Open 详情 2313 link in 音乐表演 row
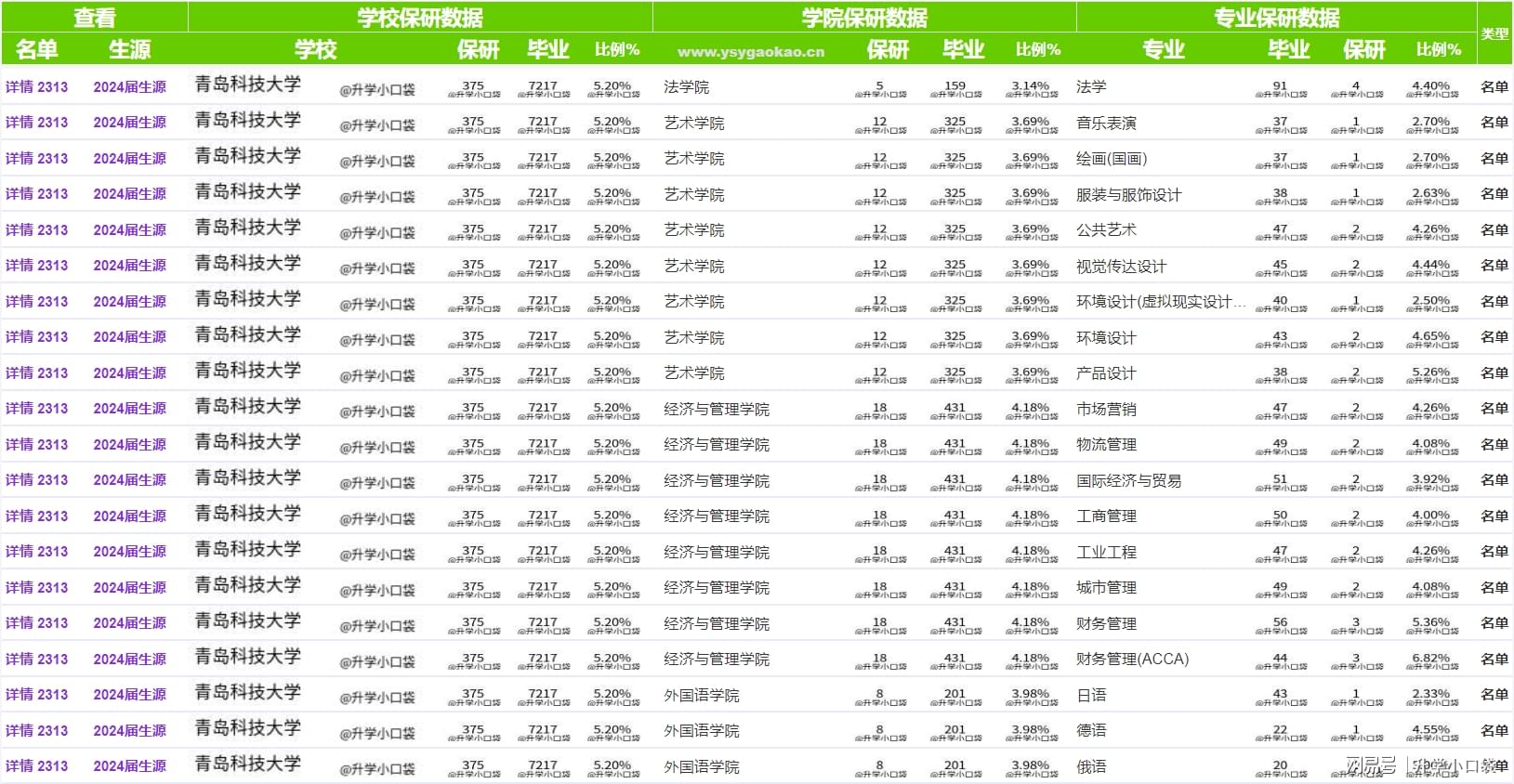The image size is (1514, 784). coord(36,122)
